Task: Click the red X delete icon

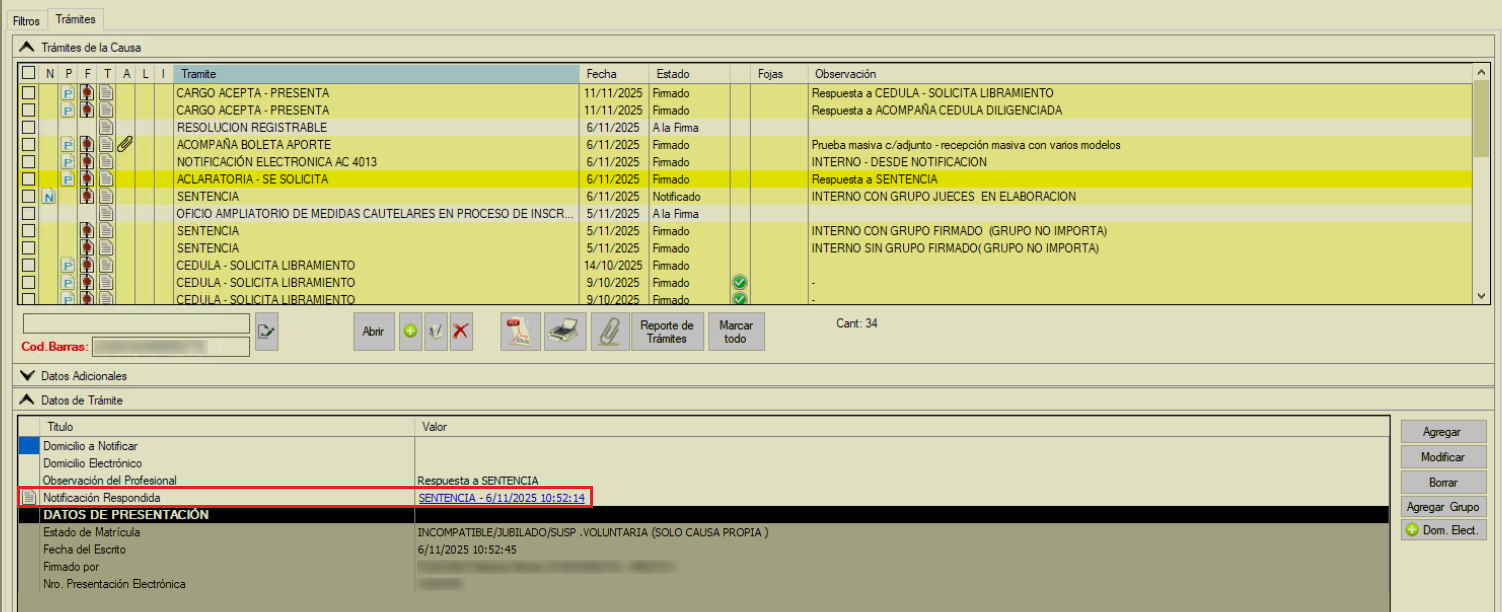Action: coord(461,332)
